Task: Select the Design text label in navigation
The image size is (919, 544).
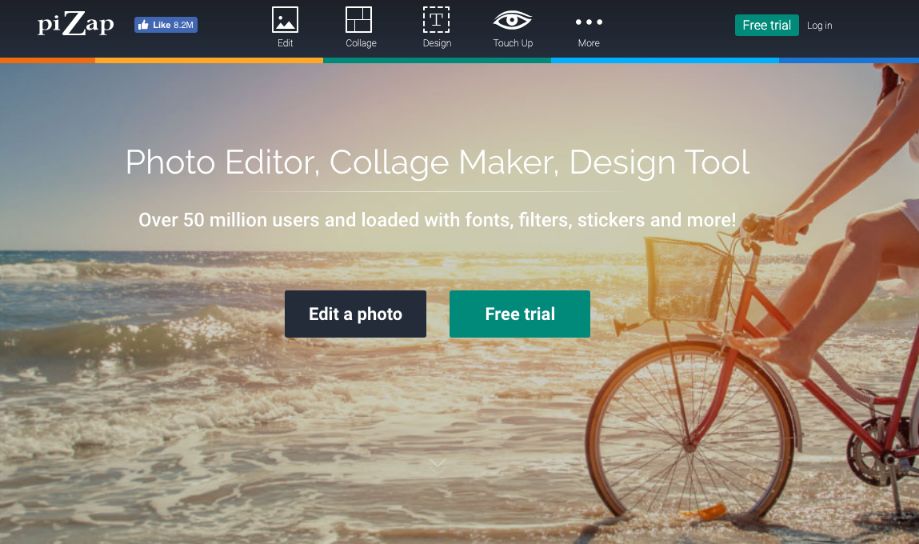Action: (x=437, y=43)
